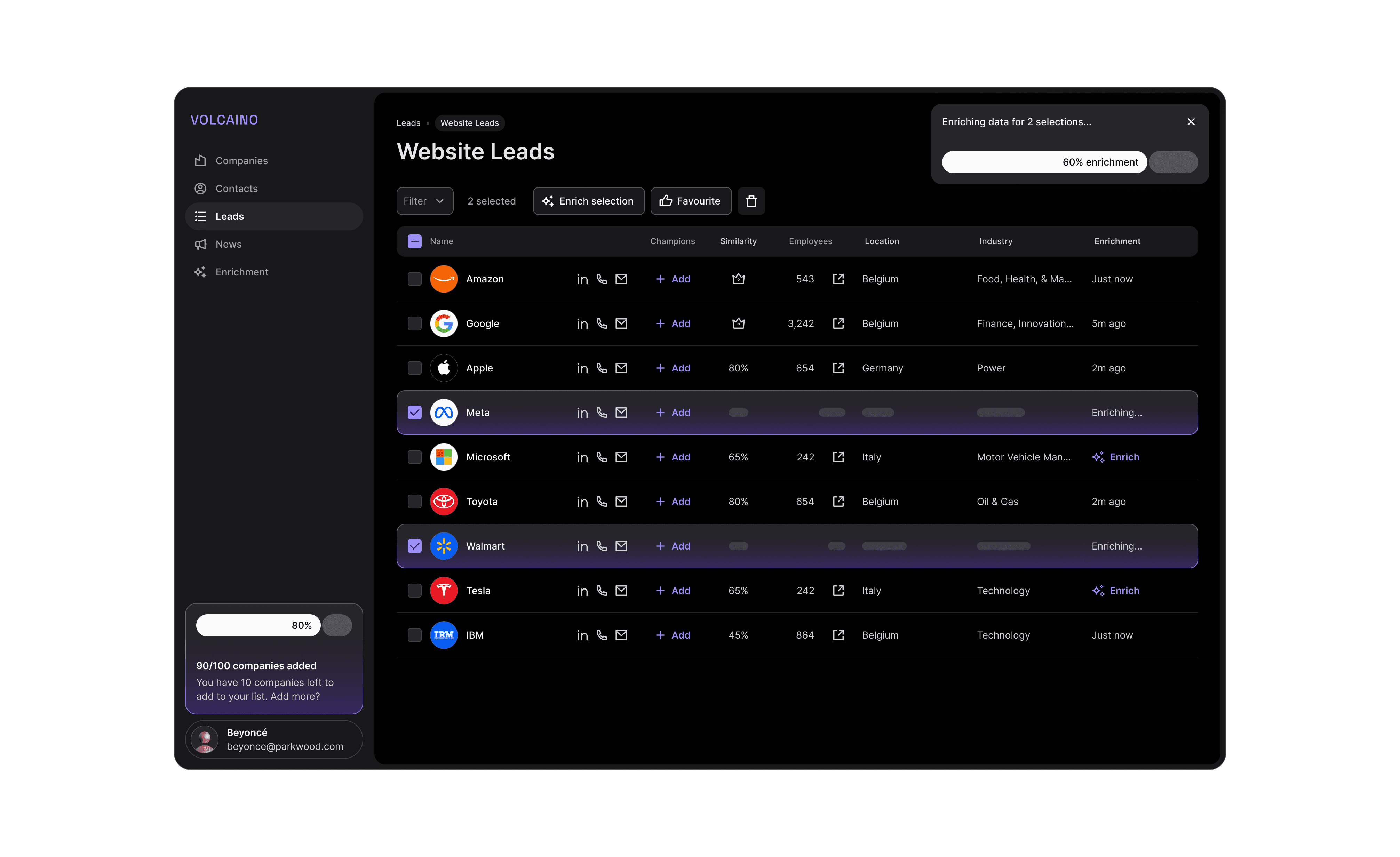
Task: Close the enriching data notification
Action: [1191, 122]
